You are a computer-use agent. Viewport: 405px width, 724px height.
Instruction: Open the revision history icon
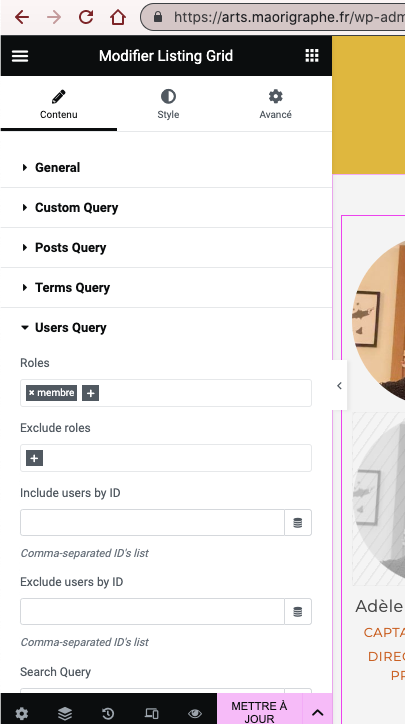108,713
